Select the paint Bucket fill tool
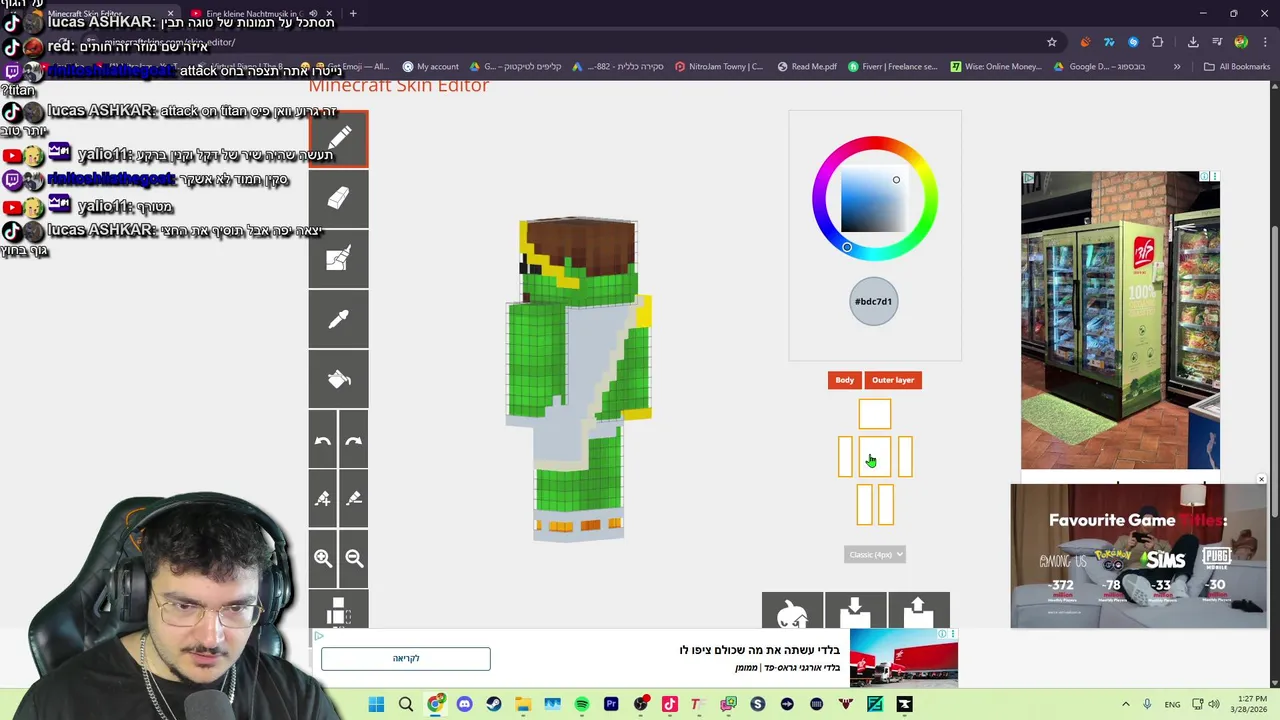Viewport: 1280px width, 720px height. [338, 379]
